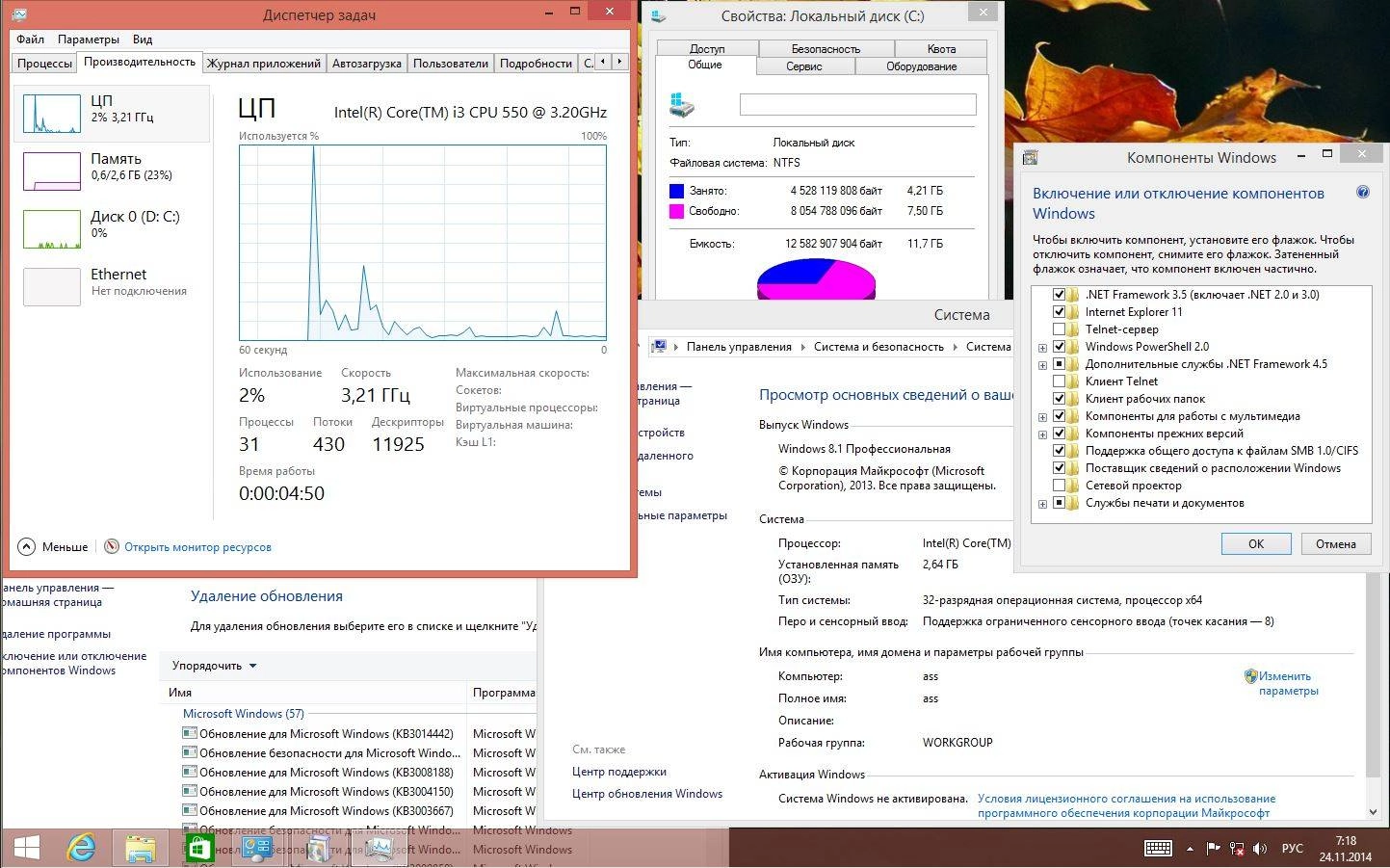This screenshot has height=868, width=1390.
Task: Click the network status tray icon
Action: [x=1236, y=848]
